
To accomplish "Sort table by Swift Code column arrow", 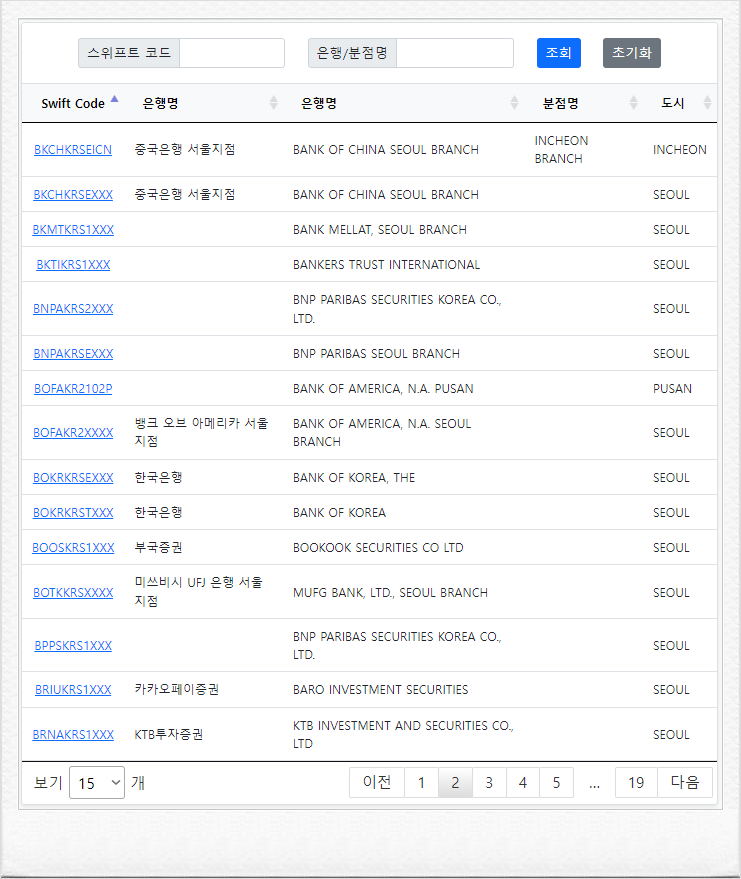I will 114,99.
